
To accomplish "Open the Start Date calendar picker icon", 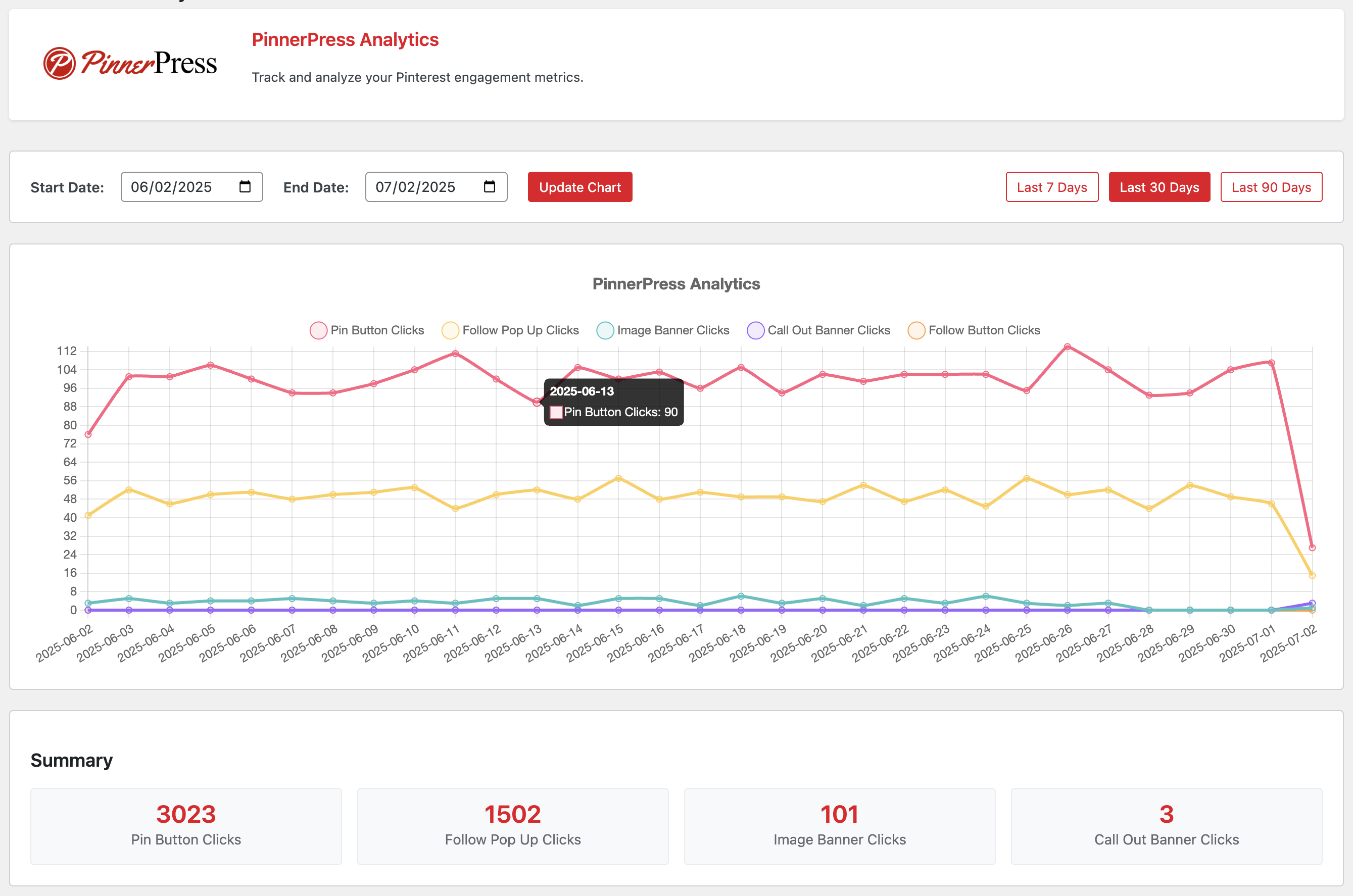I will pos(245,187).
